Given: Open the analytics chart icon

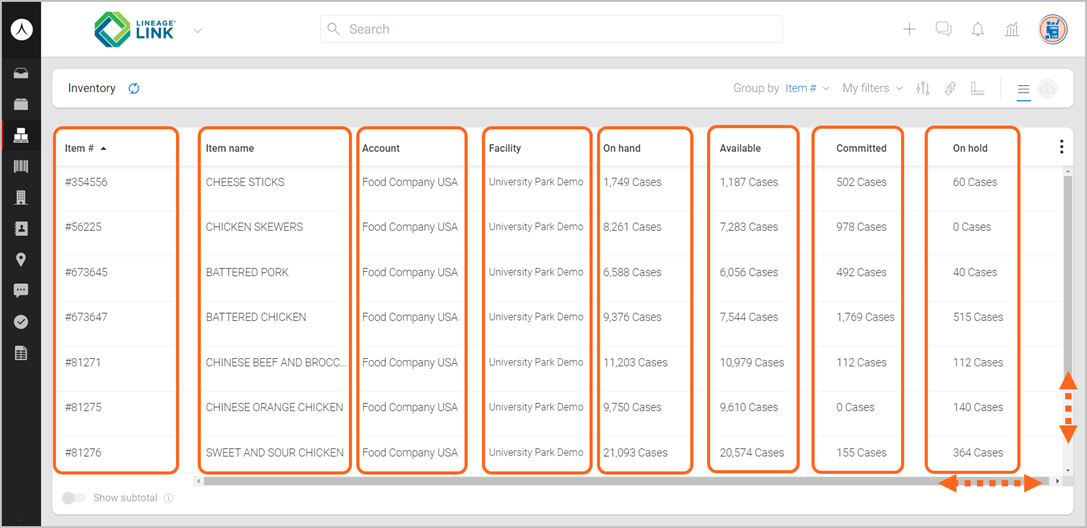Looking at the screenshot, I should (1012, 29).
